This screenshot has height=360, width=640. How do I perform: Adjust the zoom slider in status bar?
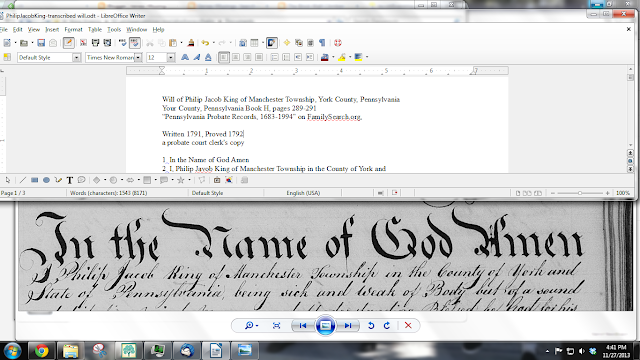[580, 193]
